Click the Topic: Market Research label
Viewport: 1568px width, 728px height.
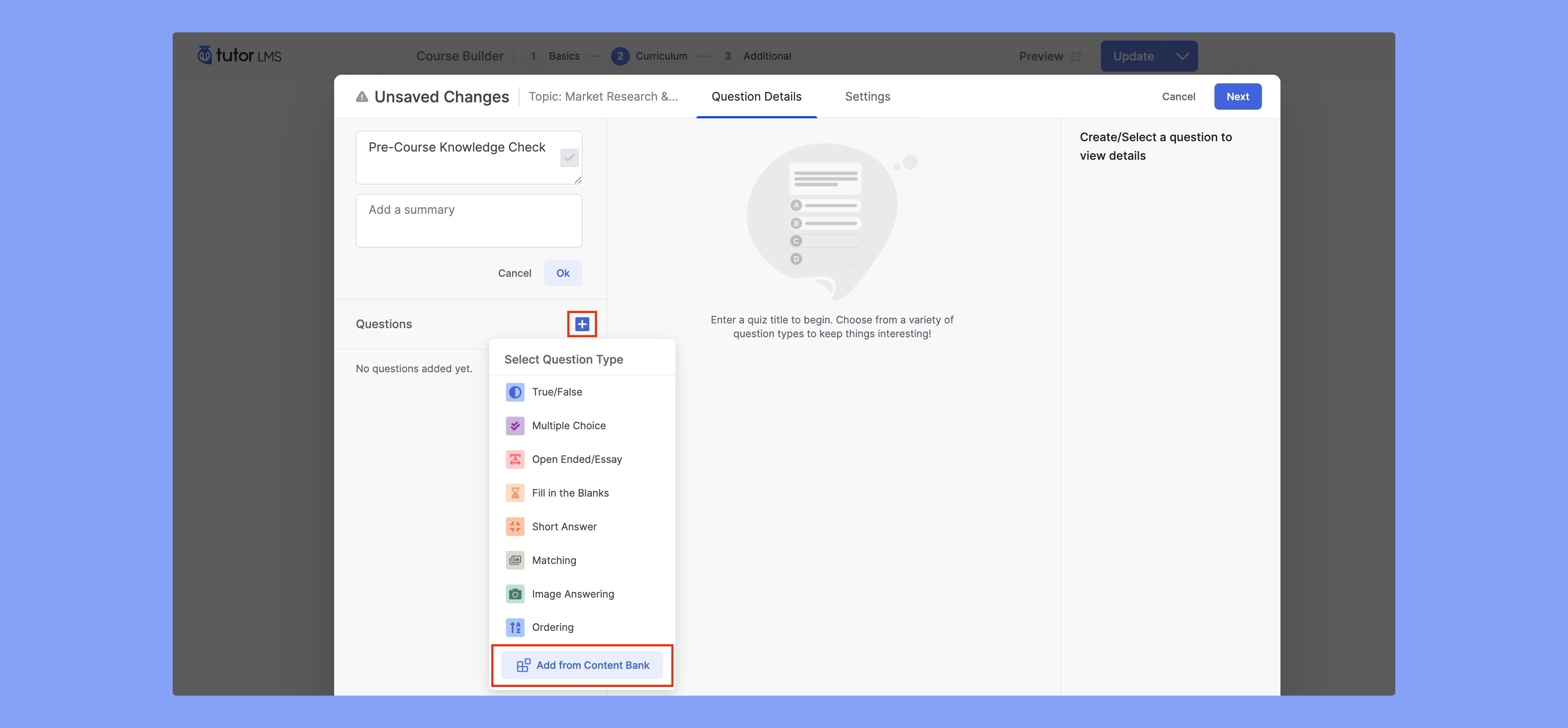[603, 97]
